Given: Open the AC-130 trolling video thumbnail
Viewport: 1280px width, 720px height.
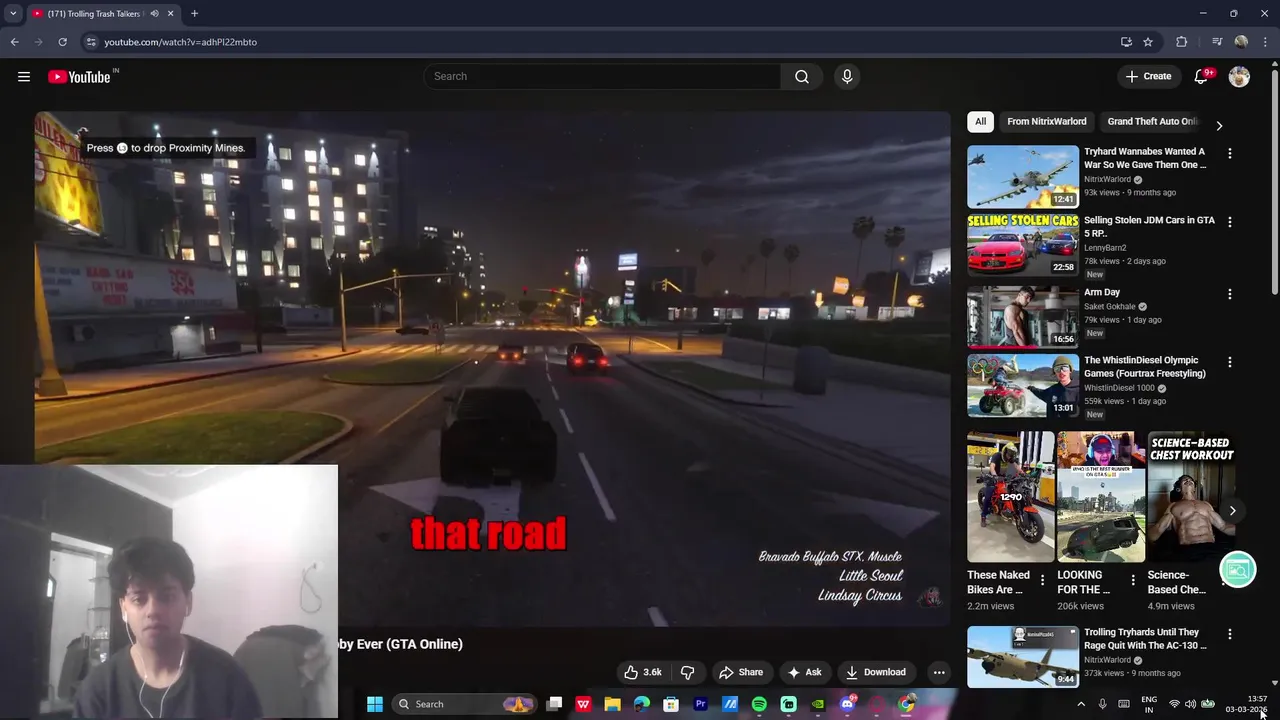Looking at the screenshot, I should 1023,657.
